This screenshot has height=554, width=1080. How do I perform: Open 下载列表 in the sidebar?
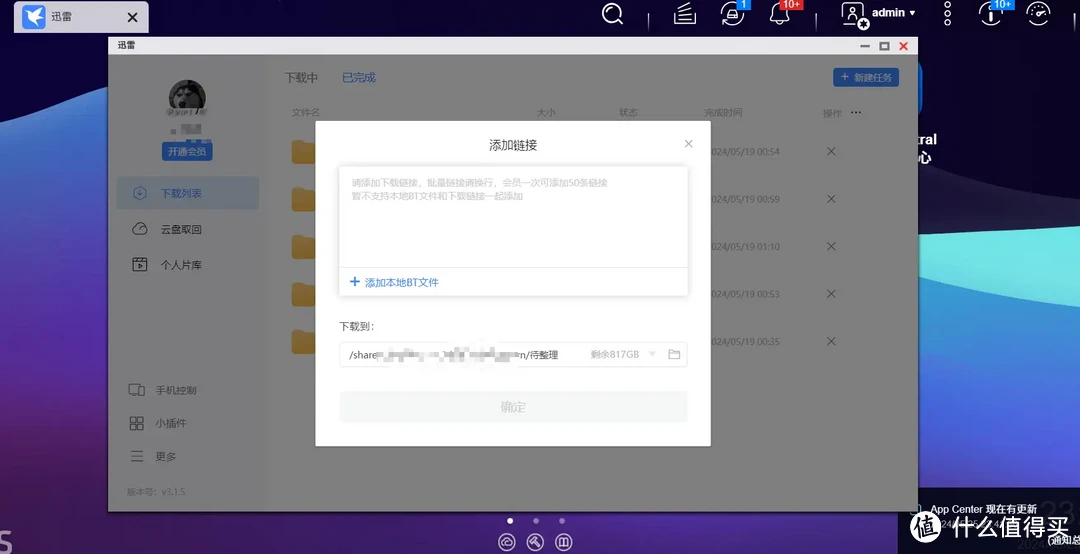(187, 193)
